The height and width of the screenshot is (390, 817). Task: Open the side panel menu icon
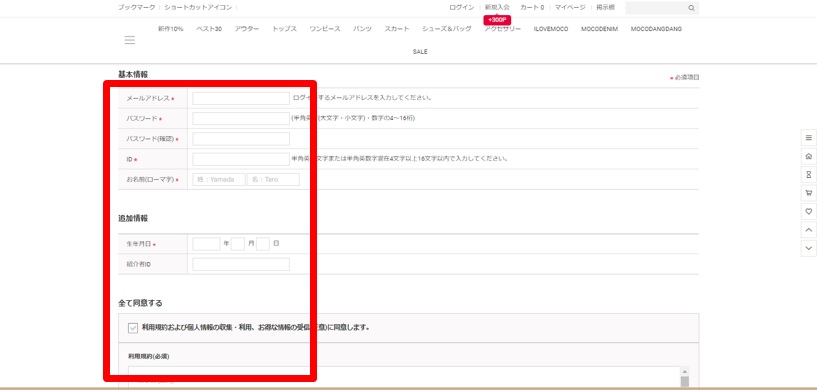[x=808, y=138]
